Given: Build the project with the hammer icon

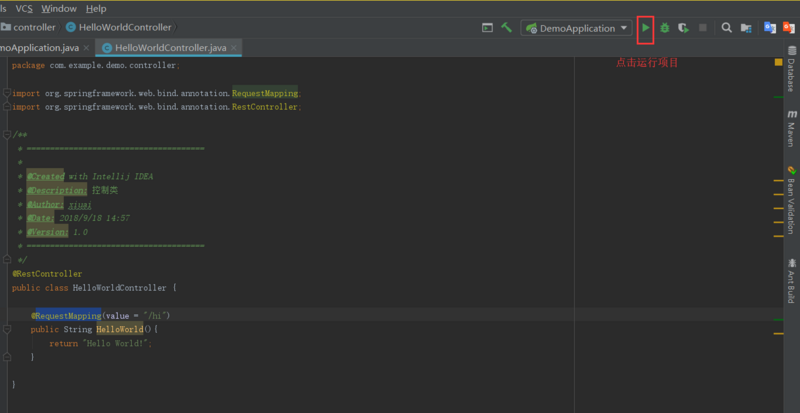Looking at the screenshot, I should (x=507, y=28).
